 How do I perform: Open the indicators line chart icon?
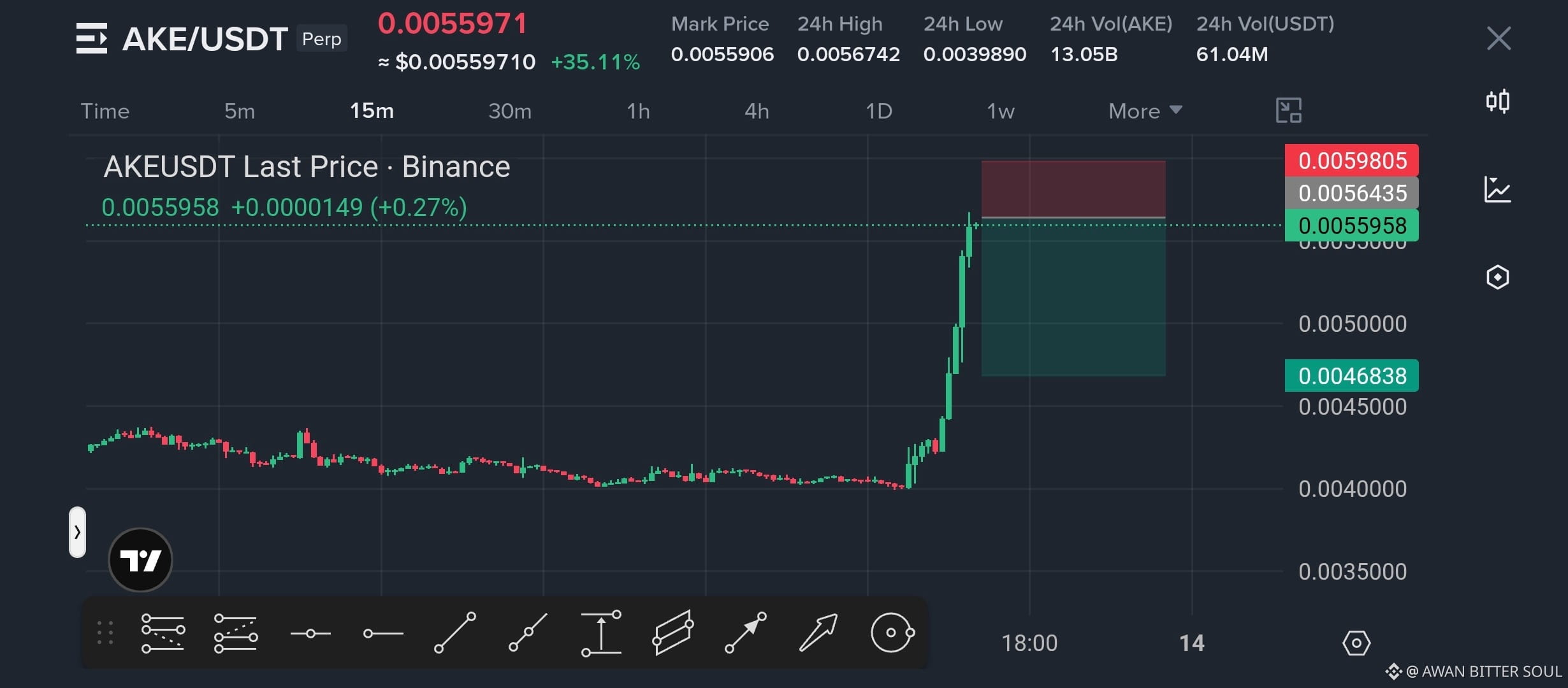pyautogui.click(x=1498, y=189)
